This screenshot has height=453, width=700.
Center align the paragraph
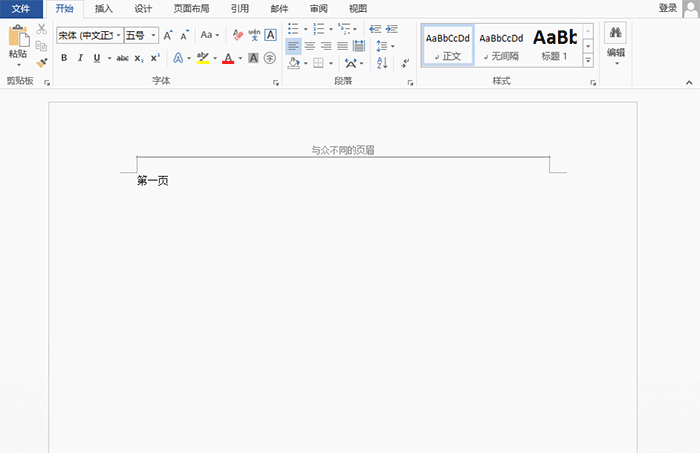[310, 46]
